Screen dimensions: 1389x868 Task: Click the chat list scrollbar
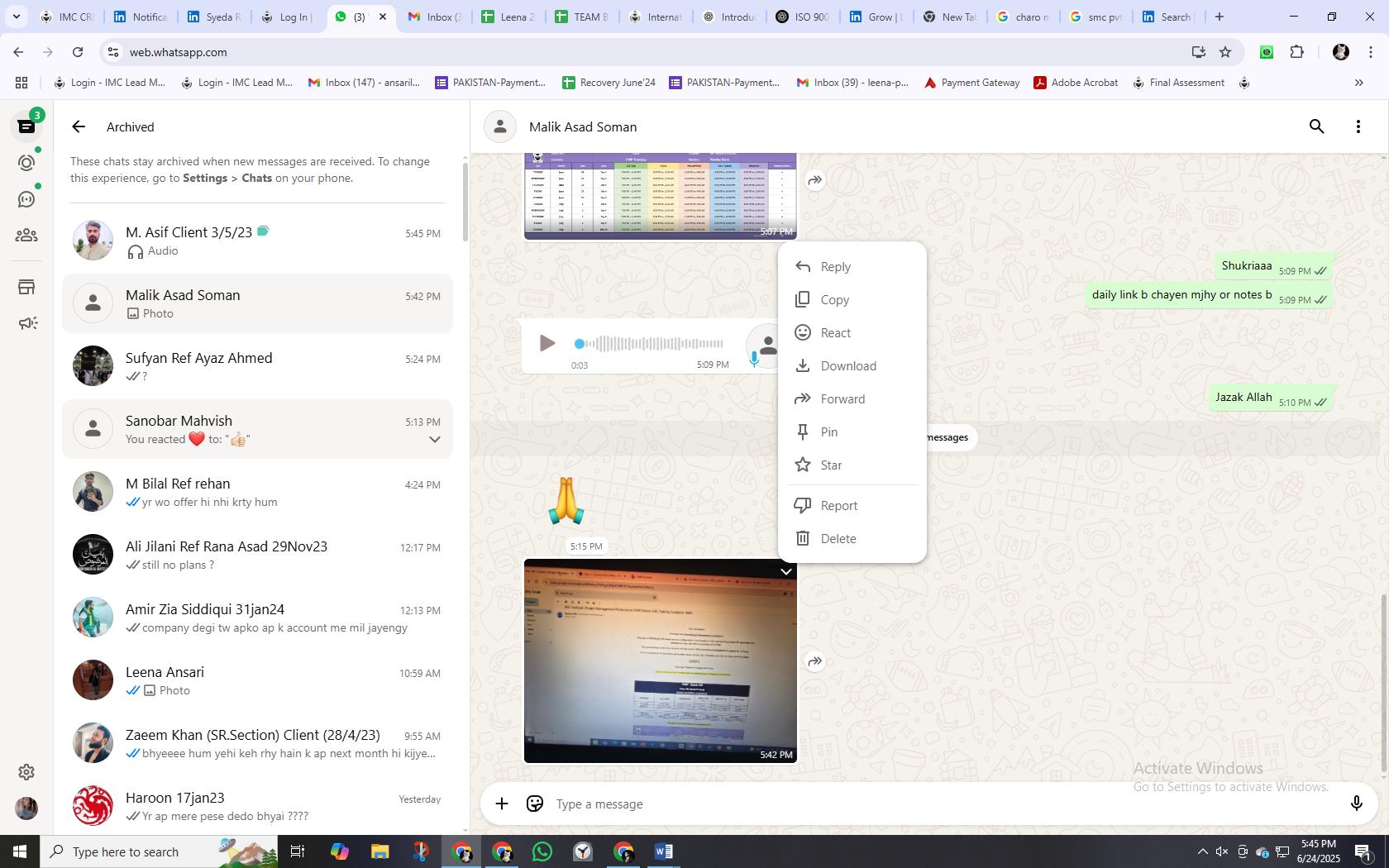point(465,200)
